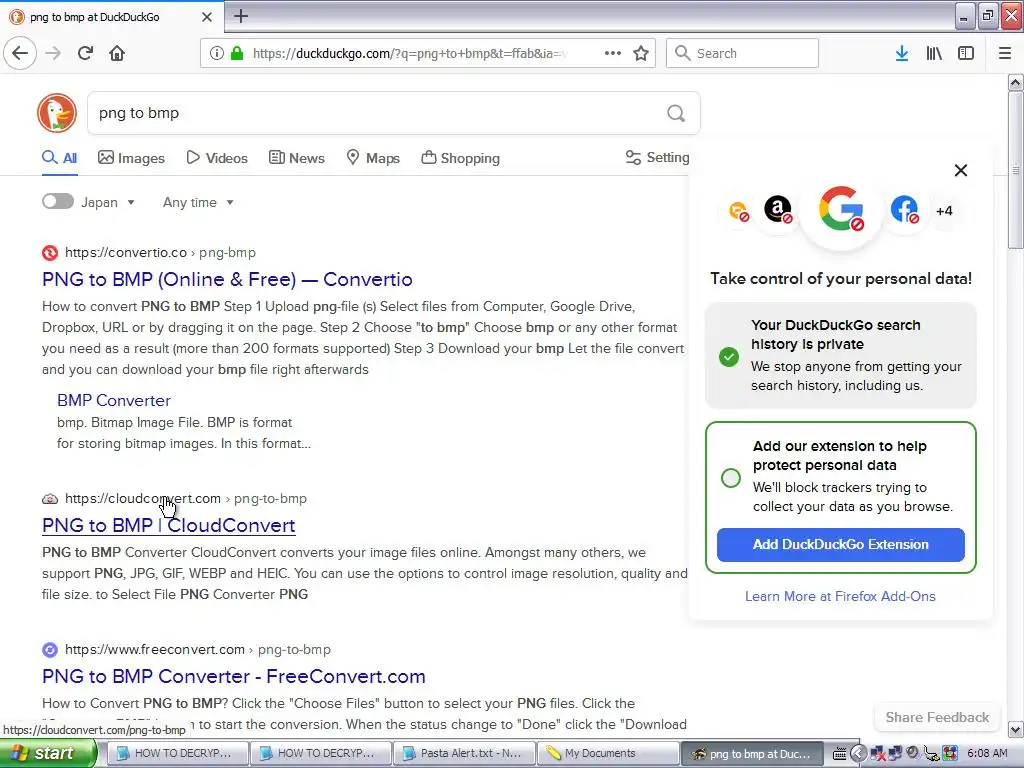Screen dimensions: 1024x768
Task: Click the https://convertio.co result URL
Action: (126, 253)
